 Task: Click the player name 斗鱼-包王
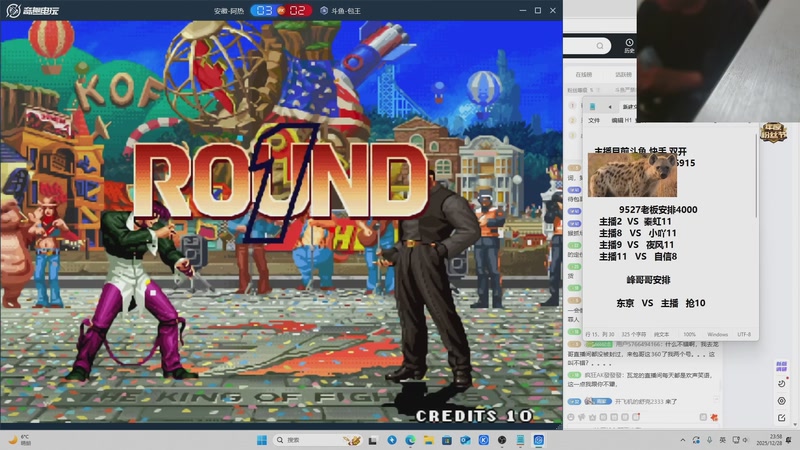point(346,11)
